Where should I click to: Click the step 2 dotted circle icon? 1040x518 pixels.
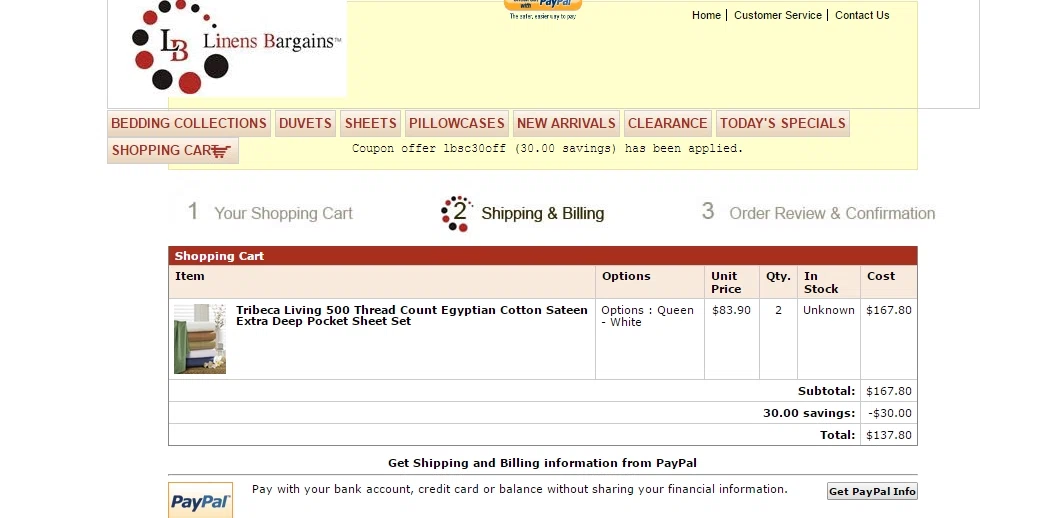(456, 213)
